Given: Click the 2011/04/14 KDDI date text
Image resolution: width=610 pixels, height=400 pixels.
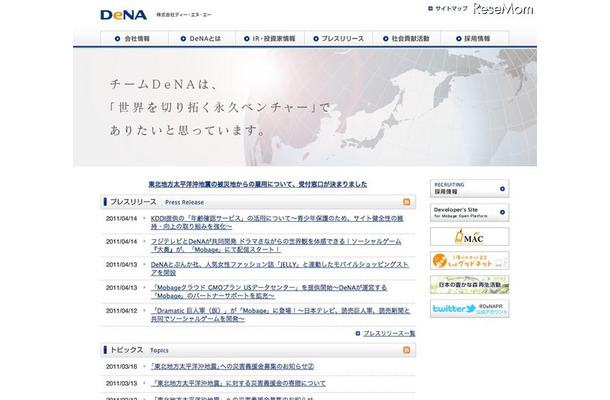Looking at the screenshot, I should (x=121, y=219).
